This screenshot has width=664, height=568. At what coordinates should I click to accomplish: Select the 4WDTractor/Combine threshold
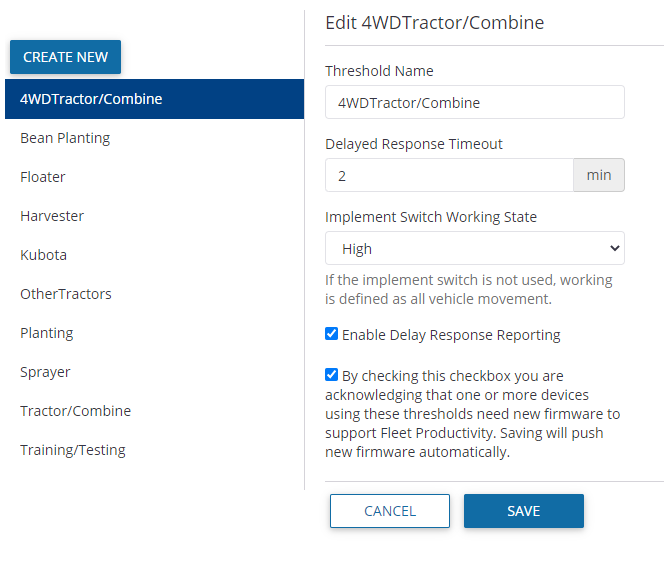[x=152, y=99]
